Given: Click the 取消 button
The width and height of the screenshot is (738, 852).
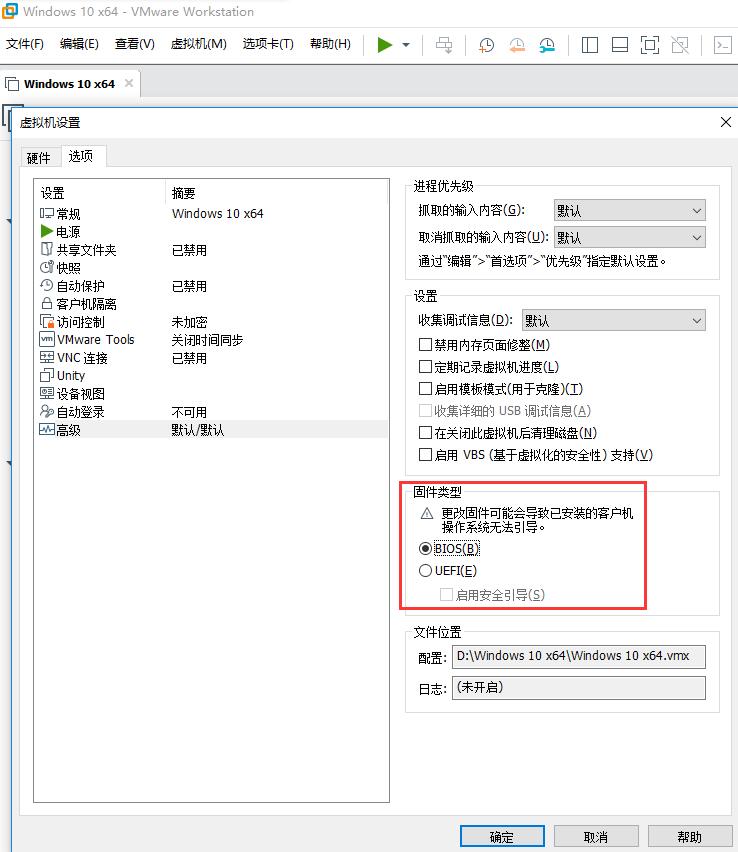Looking at the screenshot, I should 596,837.
